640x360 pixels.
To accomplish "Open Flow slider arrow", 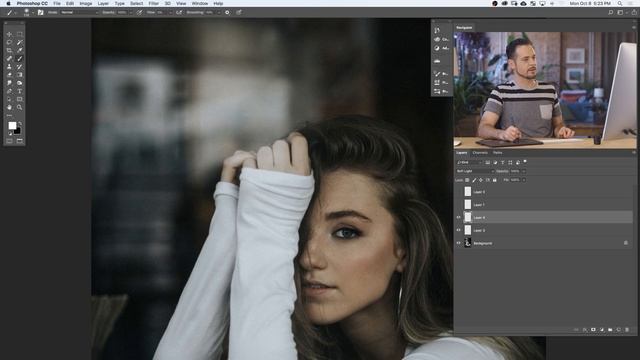I will point(170,13).
